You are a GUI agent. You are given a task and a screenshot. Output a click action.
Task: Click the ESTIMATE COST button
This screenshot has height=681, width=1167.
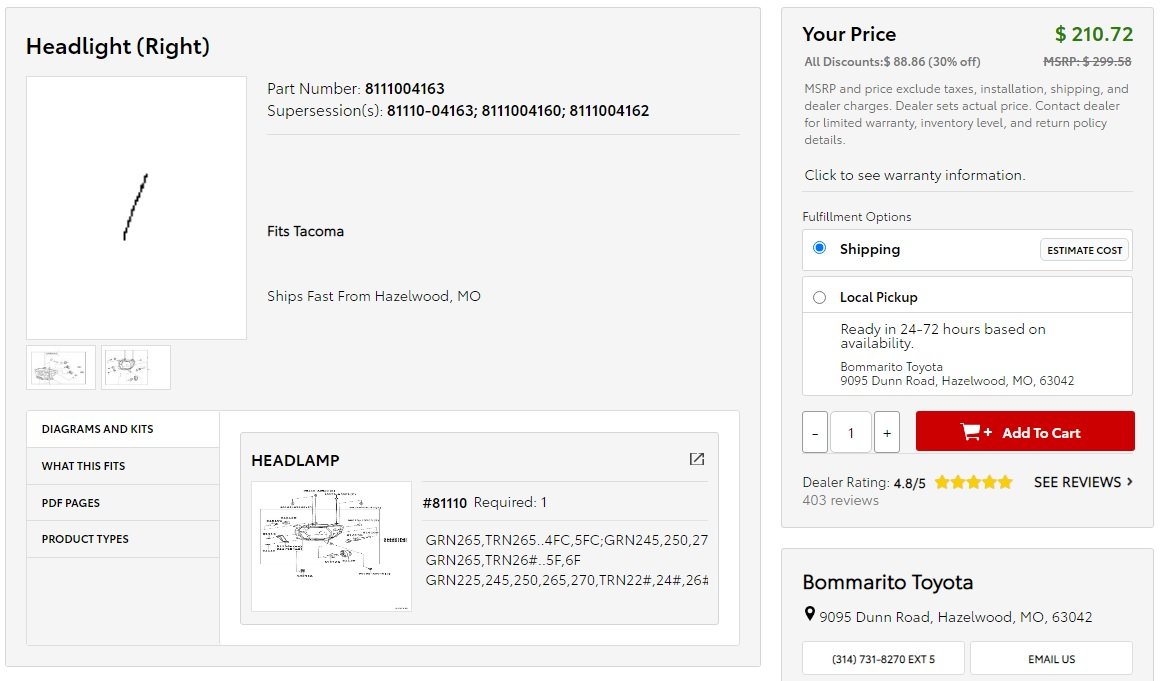(1084, 250)
